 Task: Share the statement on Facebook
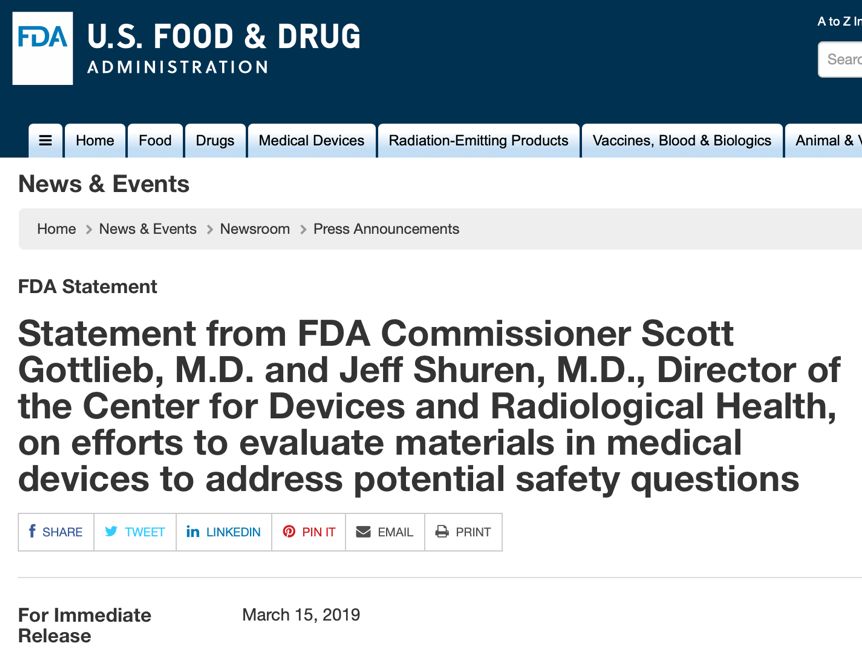coord(56,532)
